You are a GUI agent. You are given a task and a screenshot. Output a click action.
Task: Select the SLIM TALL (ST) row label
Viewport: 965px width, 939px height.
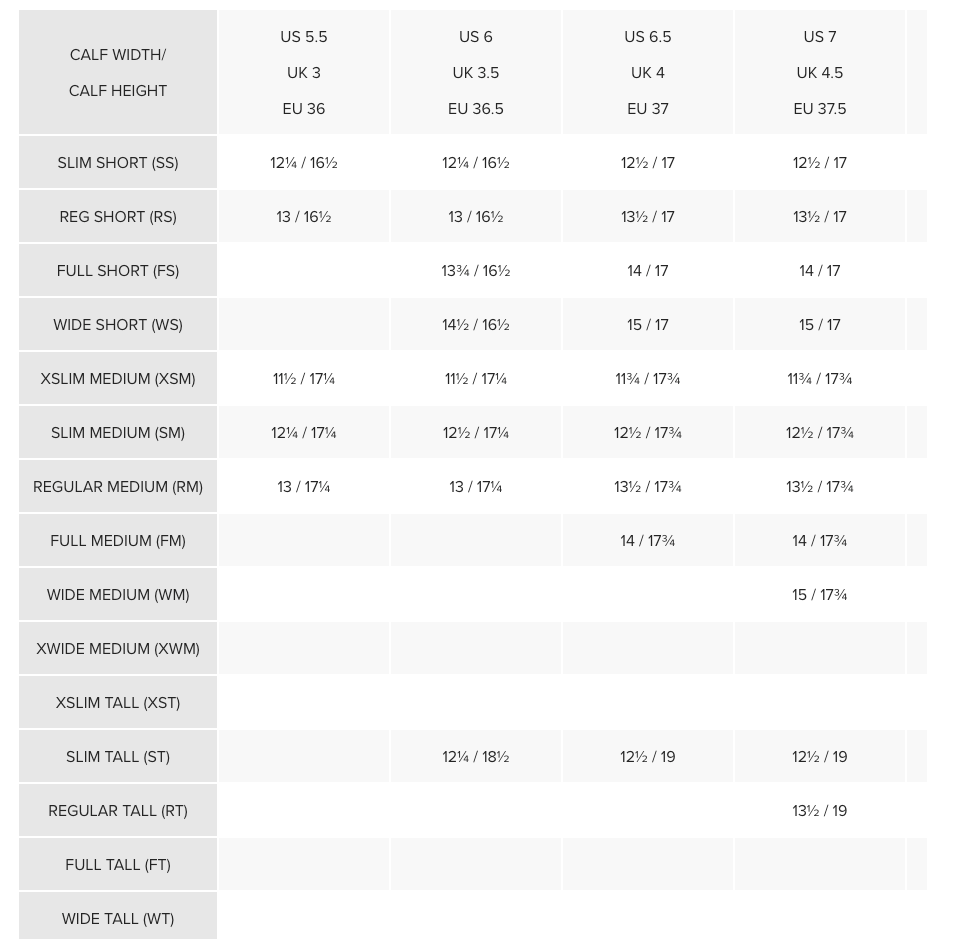point(118,757)
